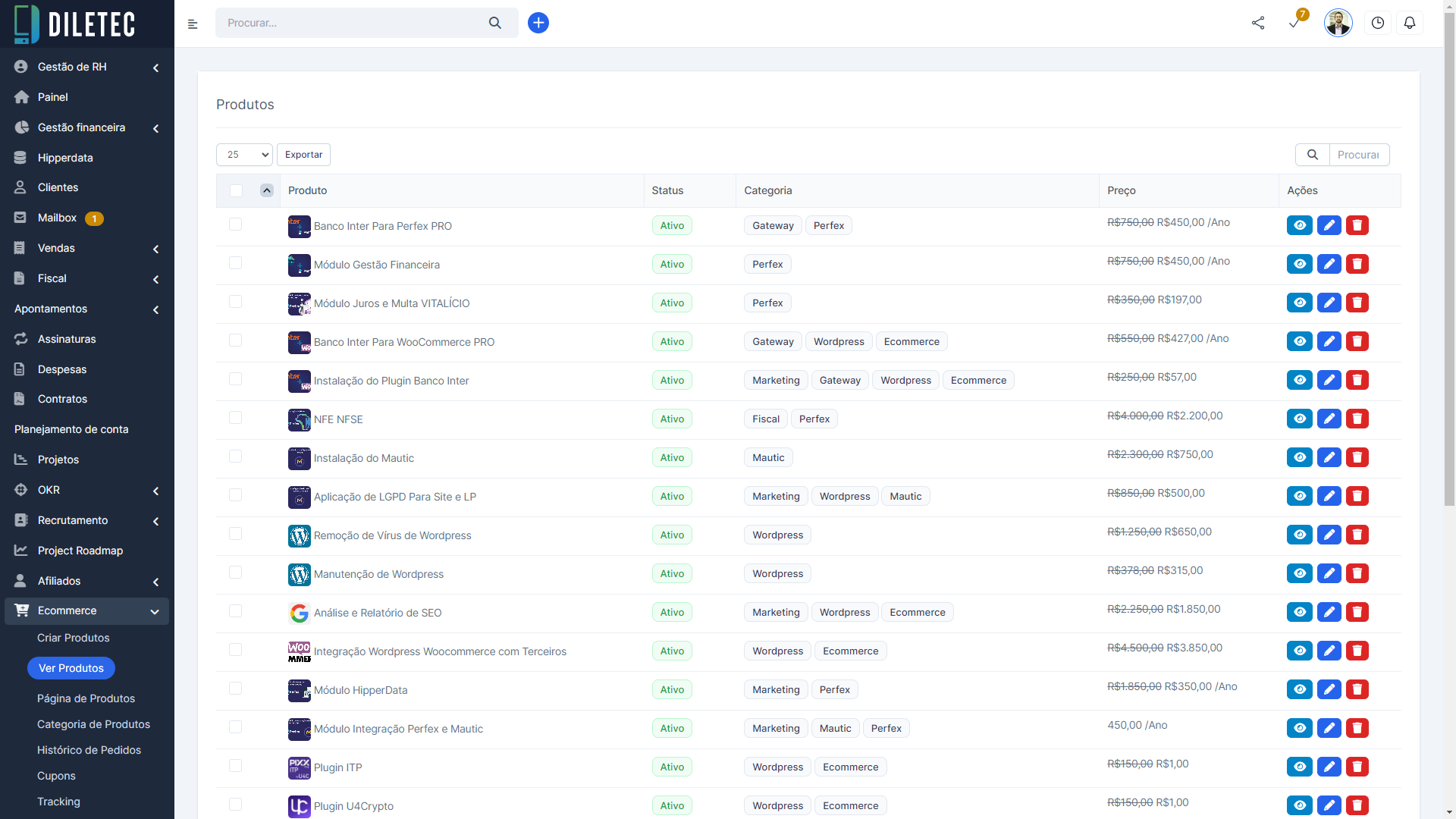
Task: Click the table Procurar search field
Action: tap(1358, 155)
